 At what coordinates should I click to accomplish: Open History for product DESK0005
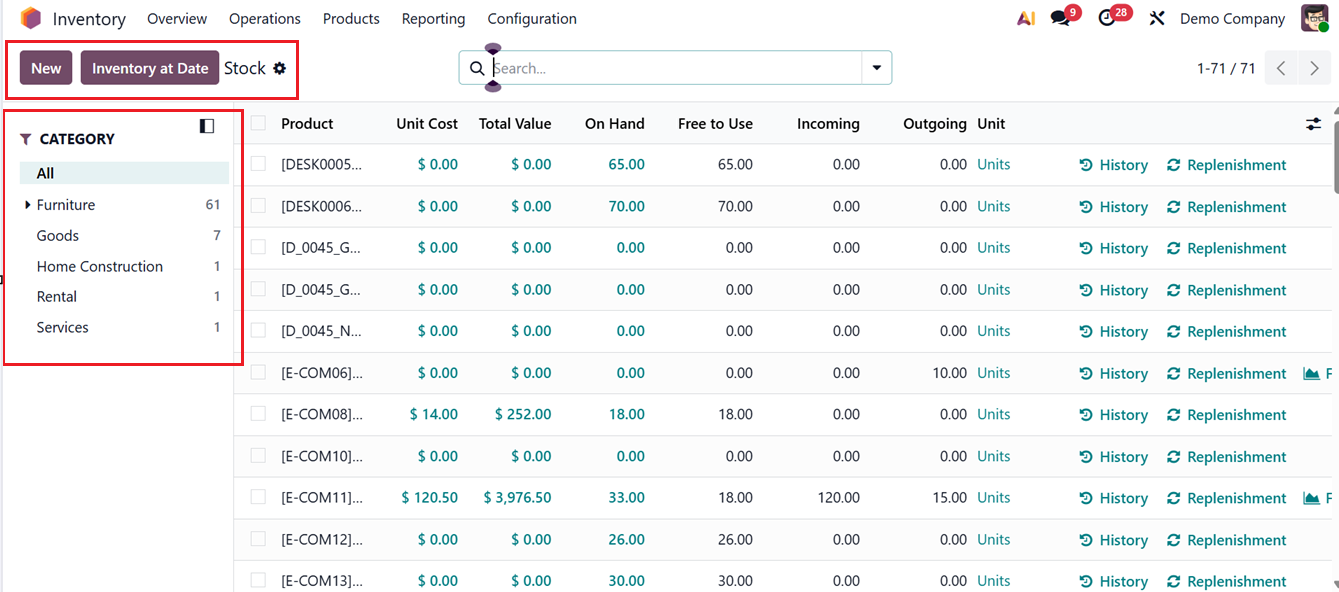pos(1113,164)
